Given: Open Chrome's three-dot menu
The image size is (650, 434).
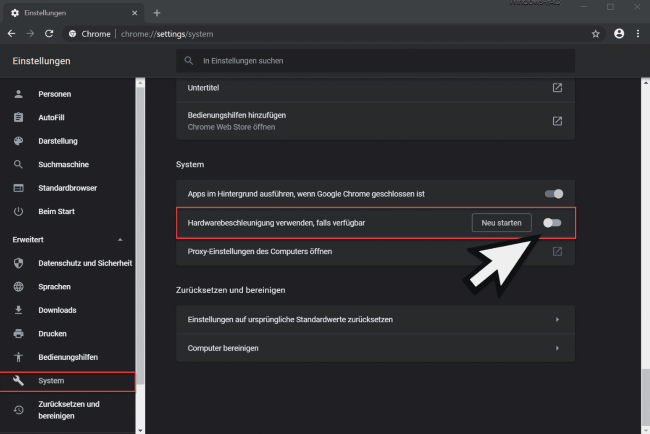Looking at the screenshot, I should (638, 34).
